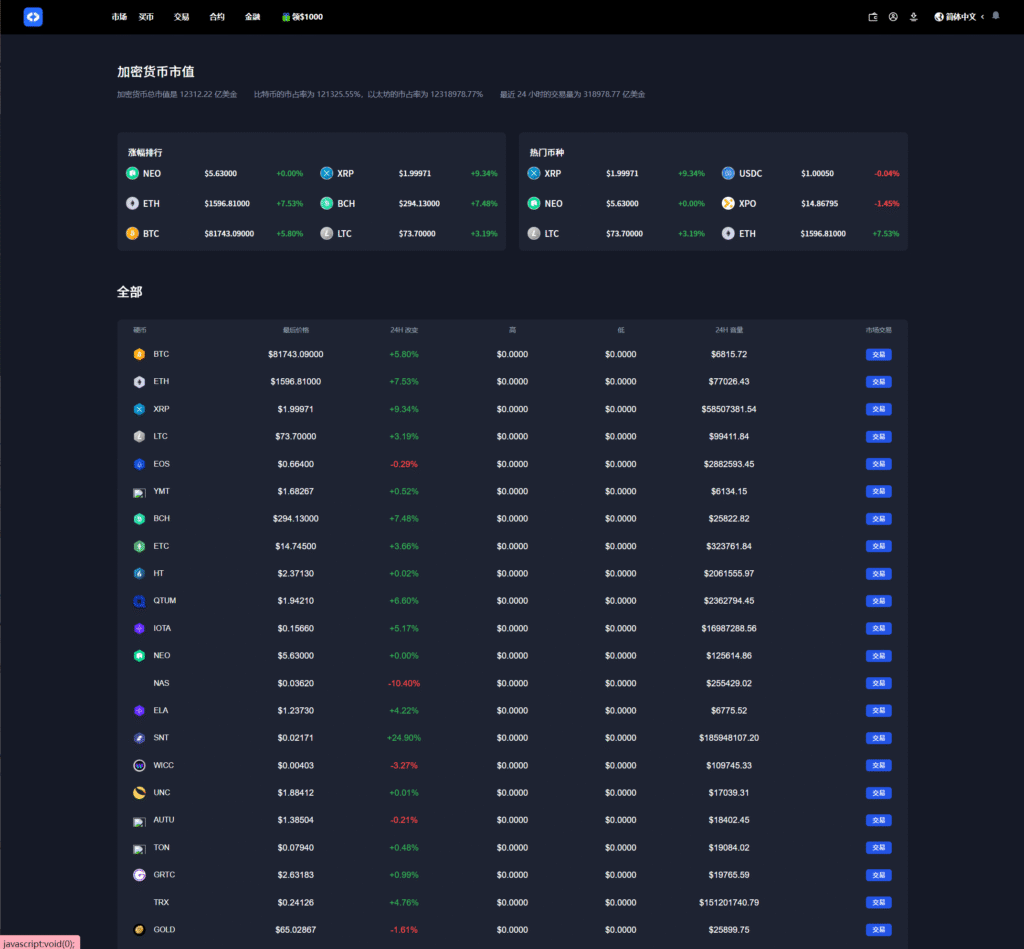
Task: Click the USDC icon in 热门币种 panel
Action: point(728,173)
